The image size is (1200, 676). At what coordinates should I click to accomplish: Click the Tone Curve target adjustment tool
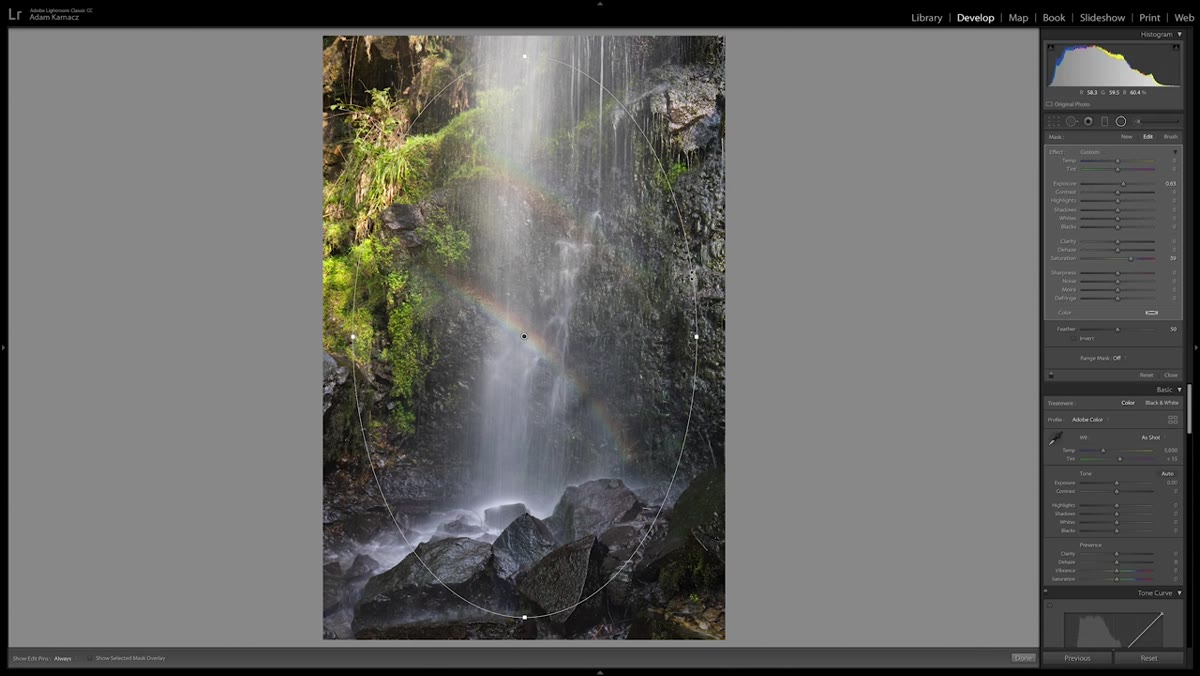1050,605
